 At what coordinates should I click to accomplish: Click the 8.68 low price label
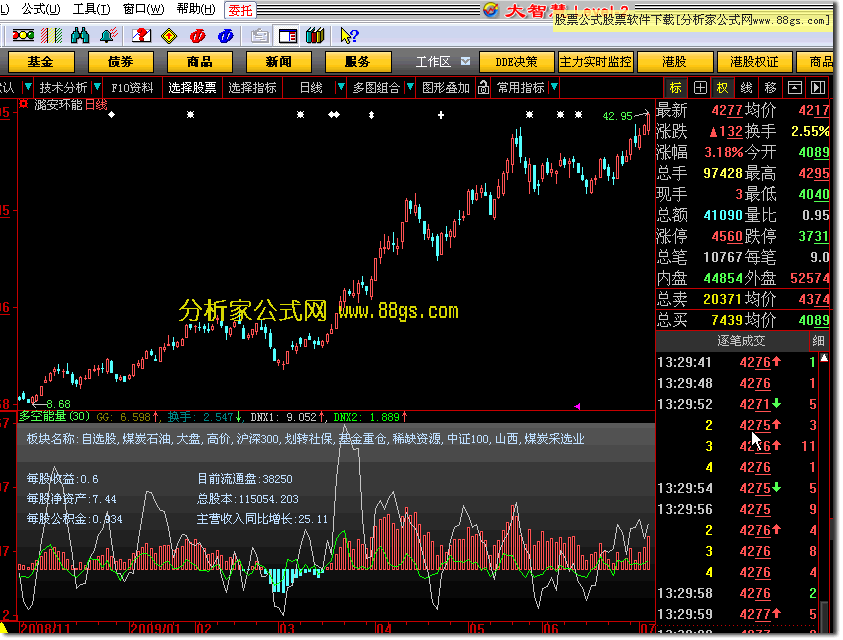(x=59, y=404)
